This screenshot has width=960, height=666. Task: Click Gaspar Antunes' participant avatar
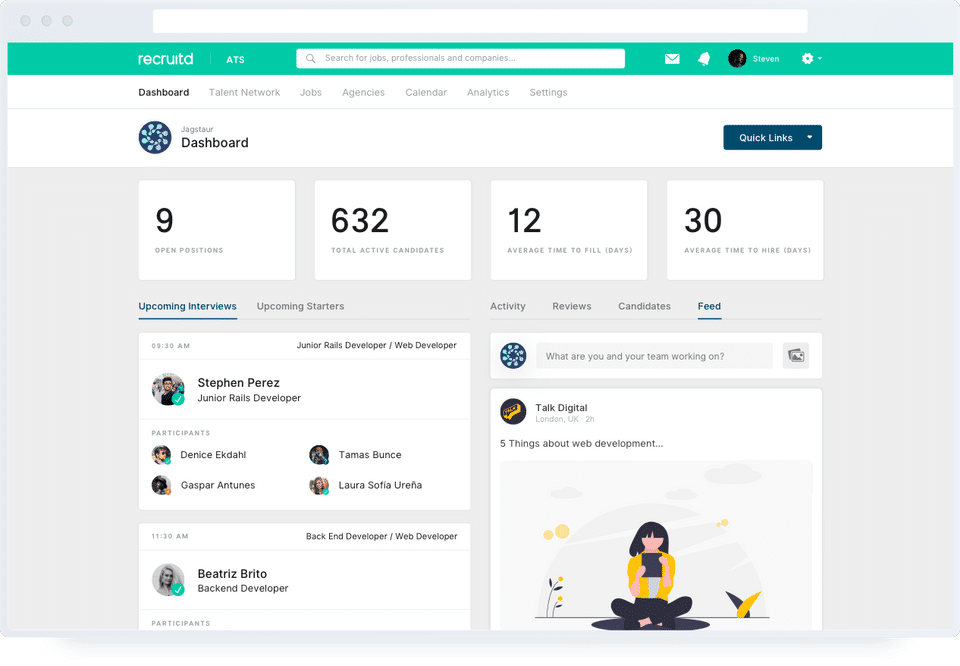(161, 485)
